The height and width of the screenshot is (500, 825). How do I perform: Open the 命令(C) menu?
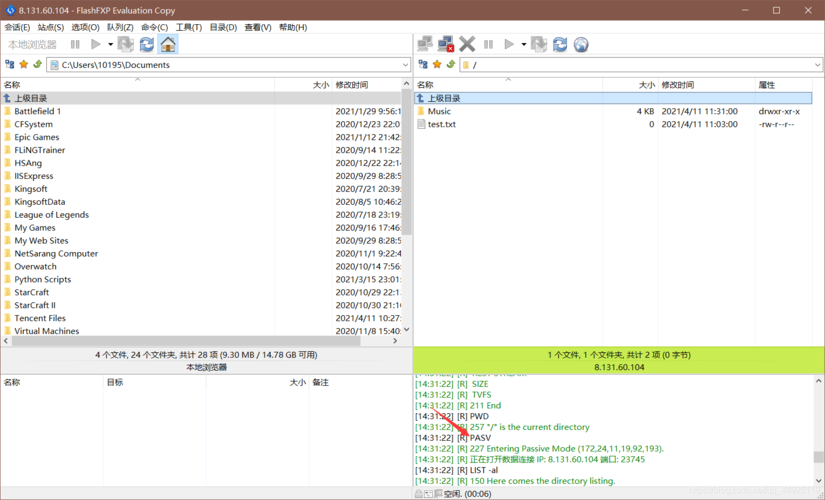[x=154, y=27]
